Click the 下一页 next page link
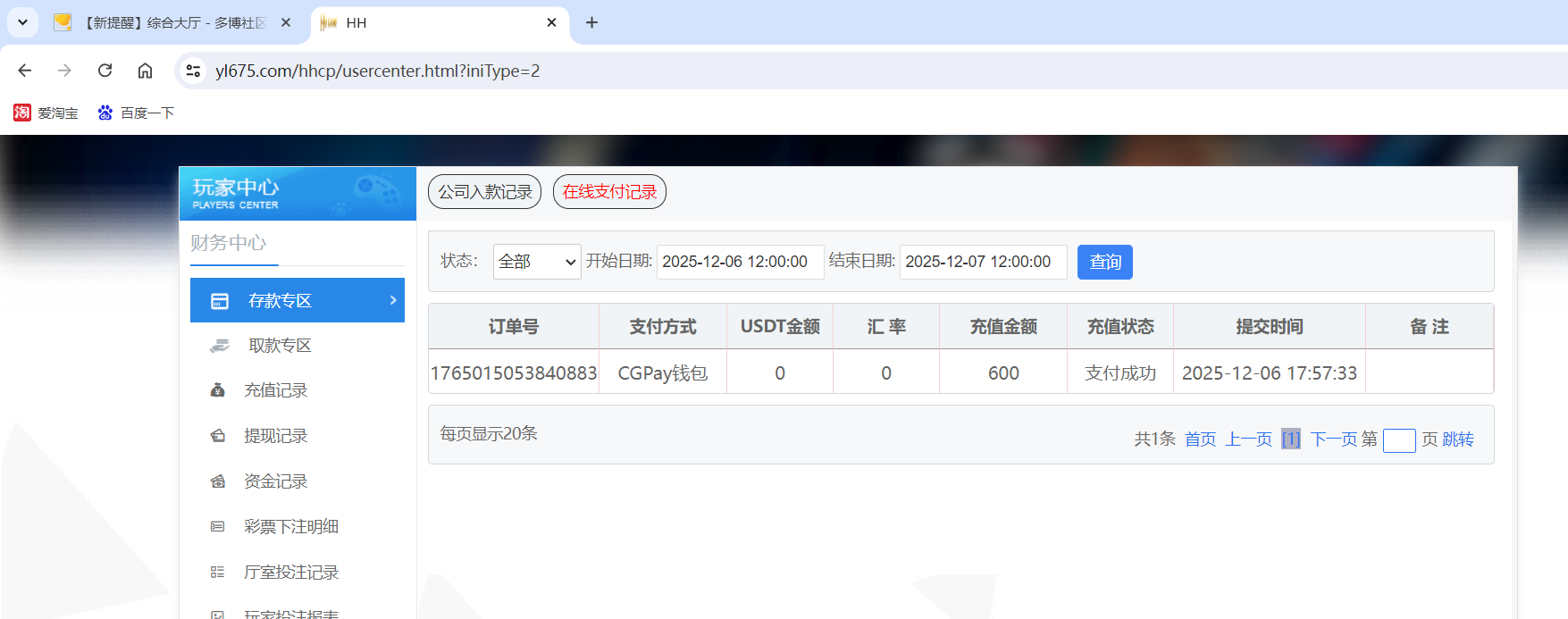 (x=1333, y=439)
